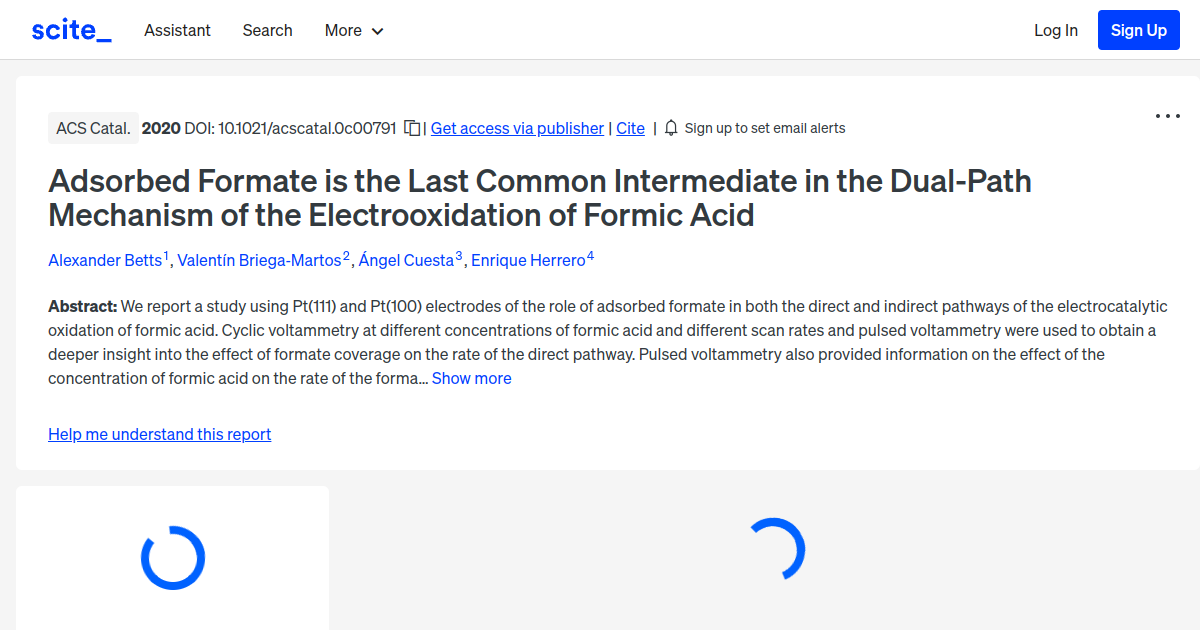Click Help me understand this report
The height and width of the screenshot is (630, 1200).
(159, 434)
